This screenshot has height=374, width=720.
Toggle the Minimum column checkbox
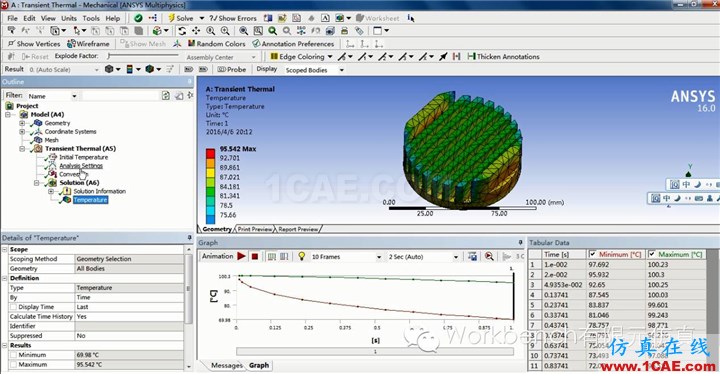[592, 254]
